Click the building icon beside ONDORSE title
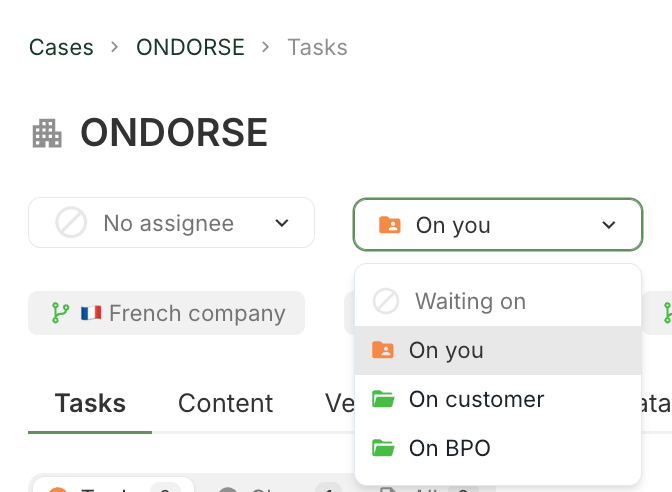The width and height of the screenshot is (672, 492). 47,133
